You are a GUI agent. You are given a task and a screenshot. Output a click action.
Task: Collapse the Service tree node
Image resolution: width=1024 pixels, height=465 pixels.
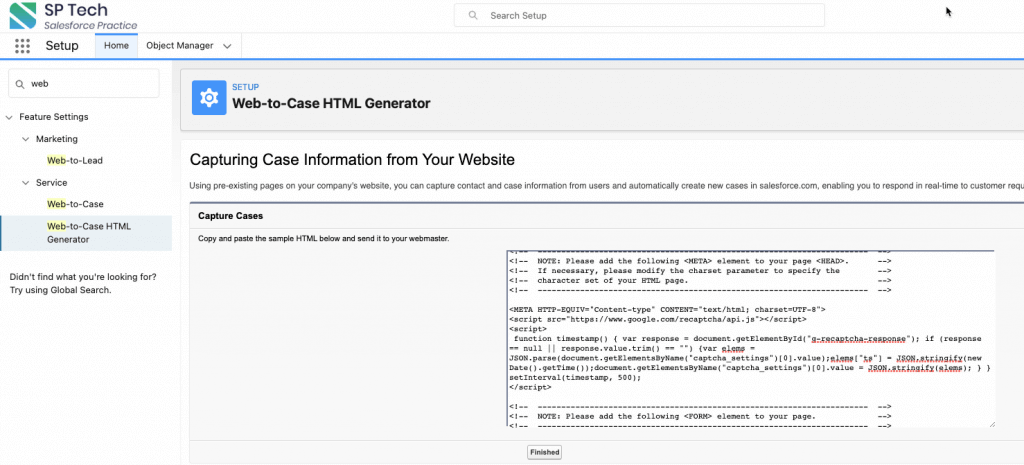[26, 183]
